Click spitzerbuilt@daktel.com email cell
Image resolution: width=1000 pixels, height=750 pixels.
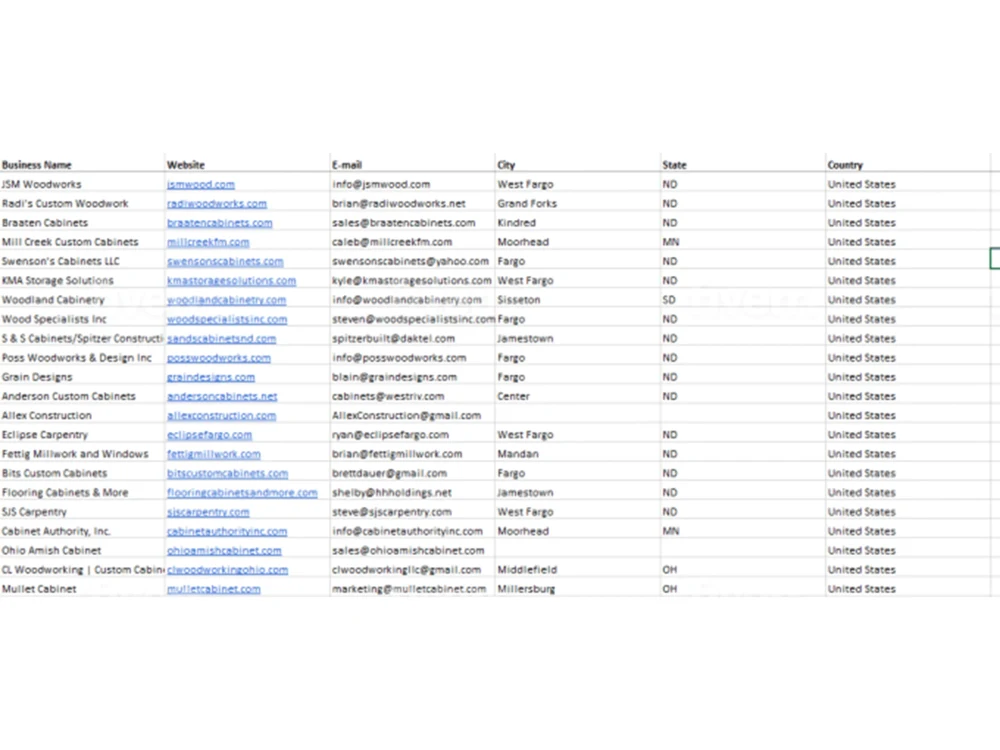413,339
